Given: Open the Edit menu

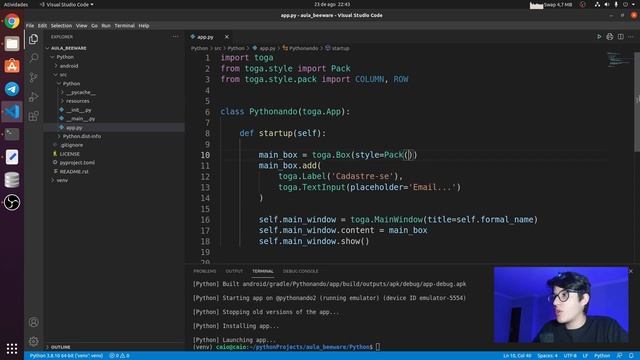Looking at the screenshot, I should tap(42, 26).
